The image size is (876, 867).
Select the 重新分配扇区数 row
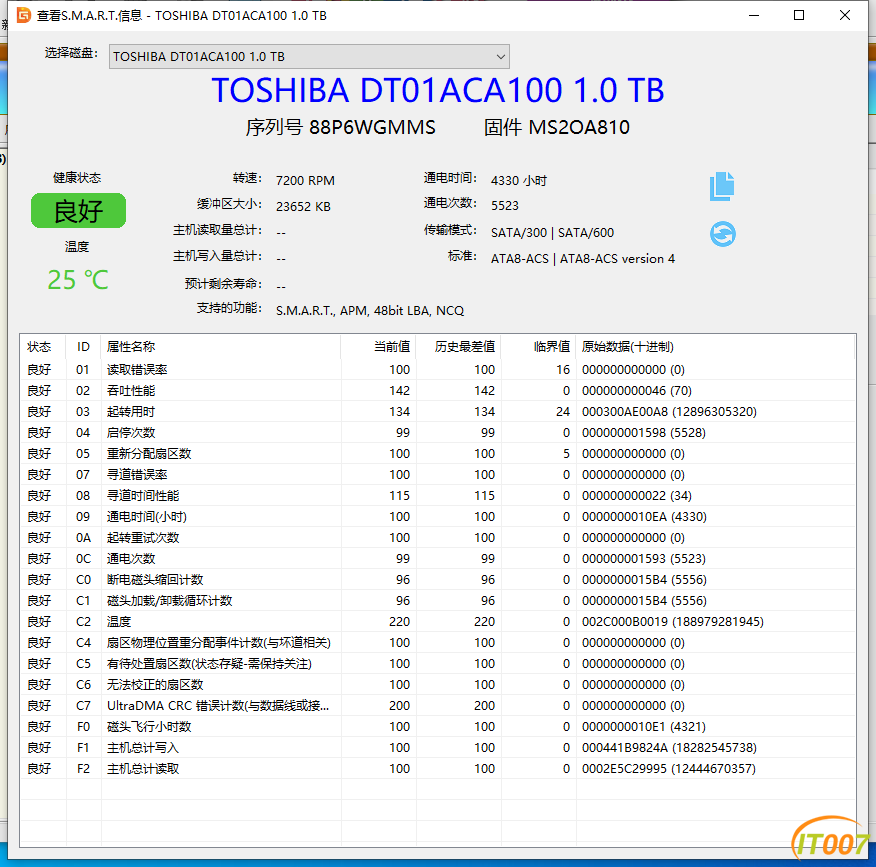tap(437, 454)
